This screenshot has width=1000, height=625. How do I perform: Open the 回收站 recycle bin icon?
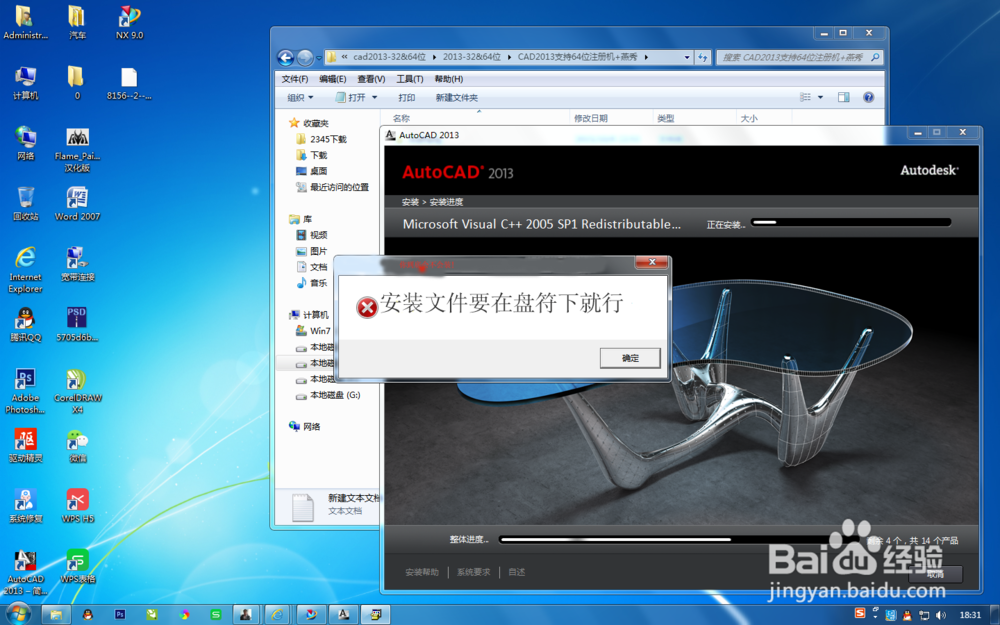[x=25, y=204]
